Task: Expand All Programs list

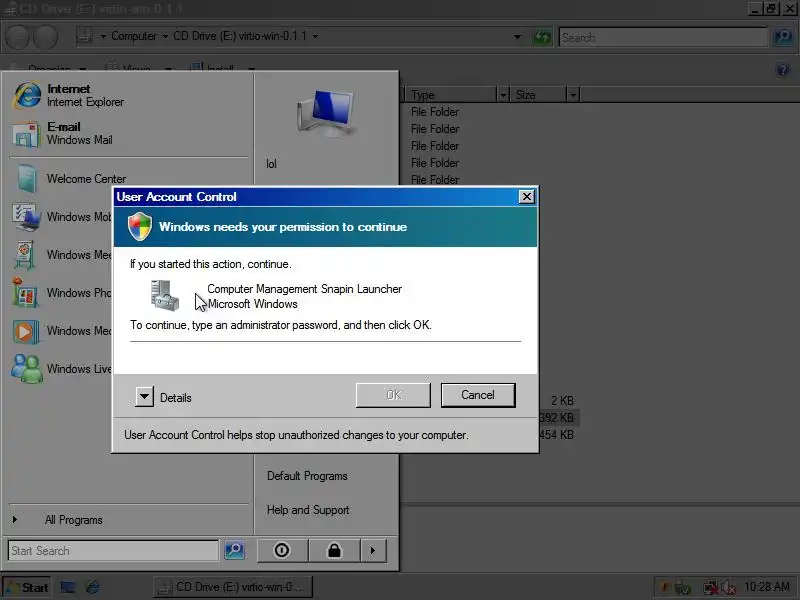Action: click(73, 520)
